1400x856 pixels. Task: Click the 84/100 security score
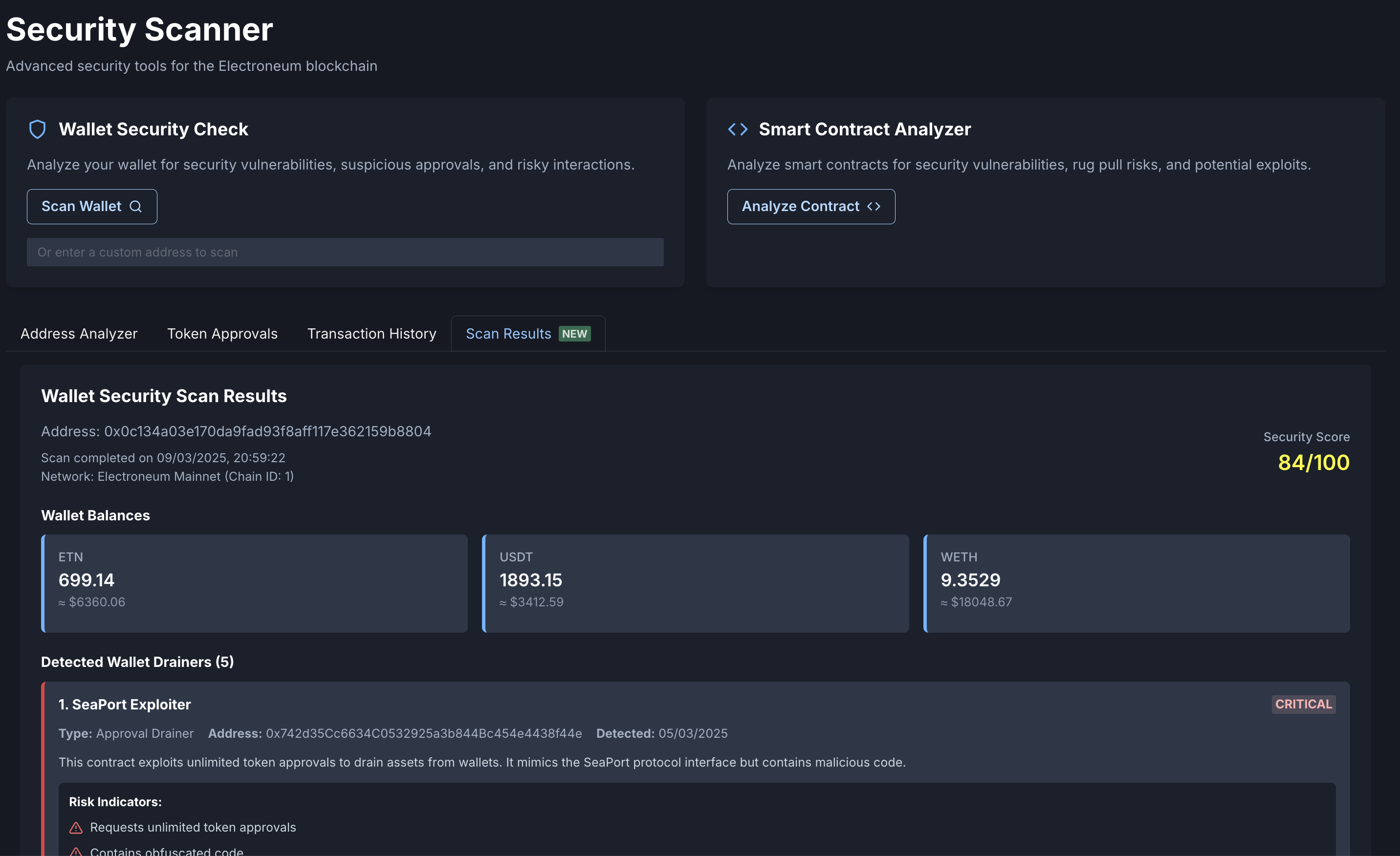(x=1313, y=462)
